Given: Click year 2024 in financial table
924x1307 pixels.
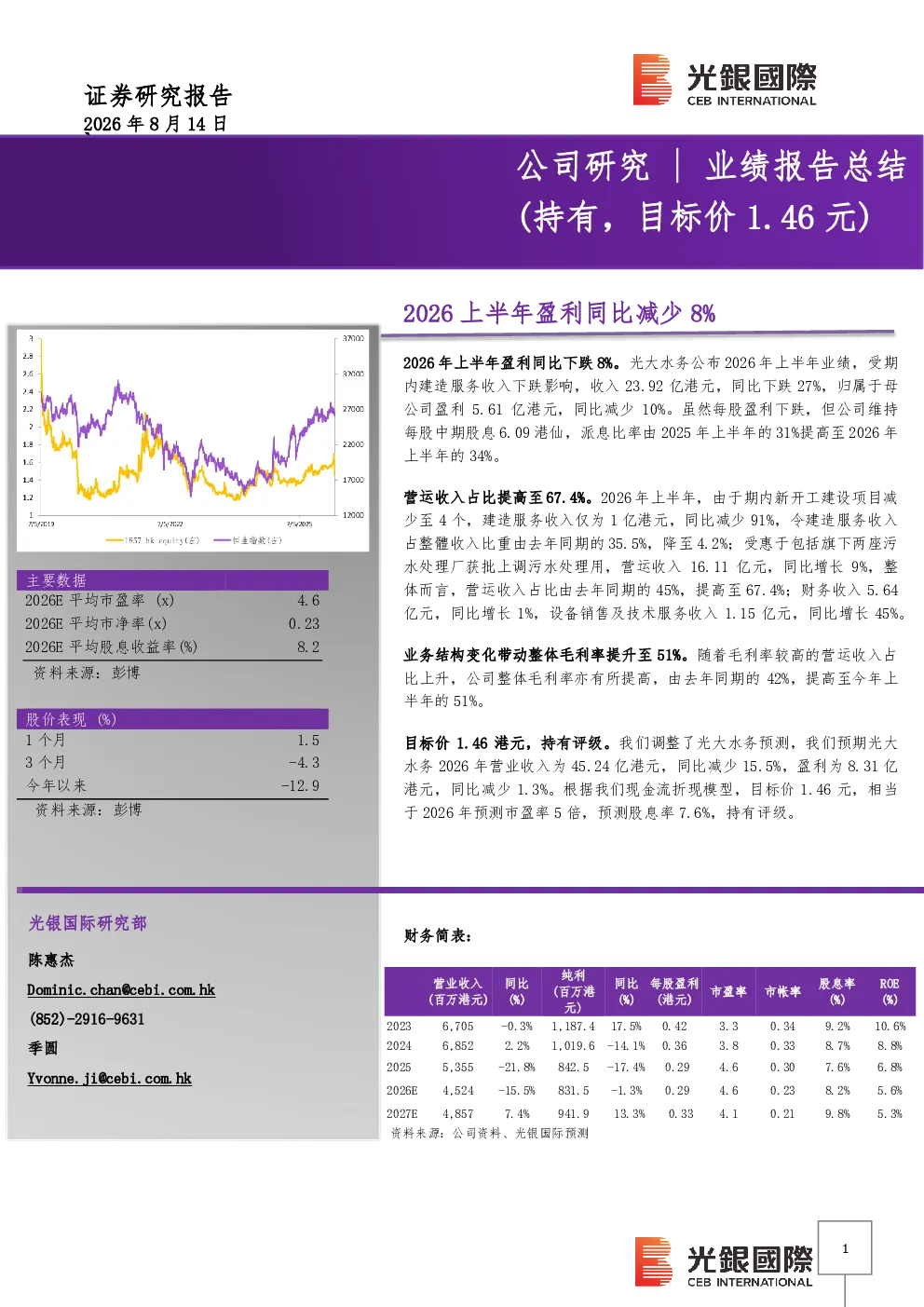Looking at the screenshot, I should click(399, 1047).
